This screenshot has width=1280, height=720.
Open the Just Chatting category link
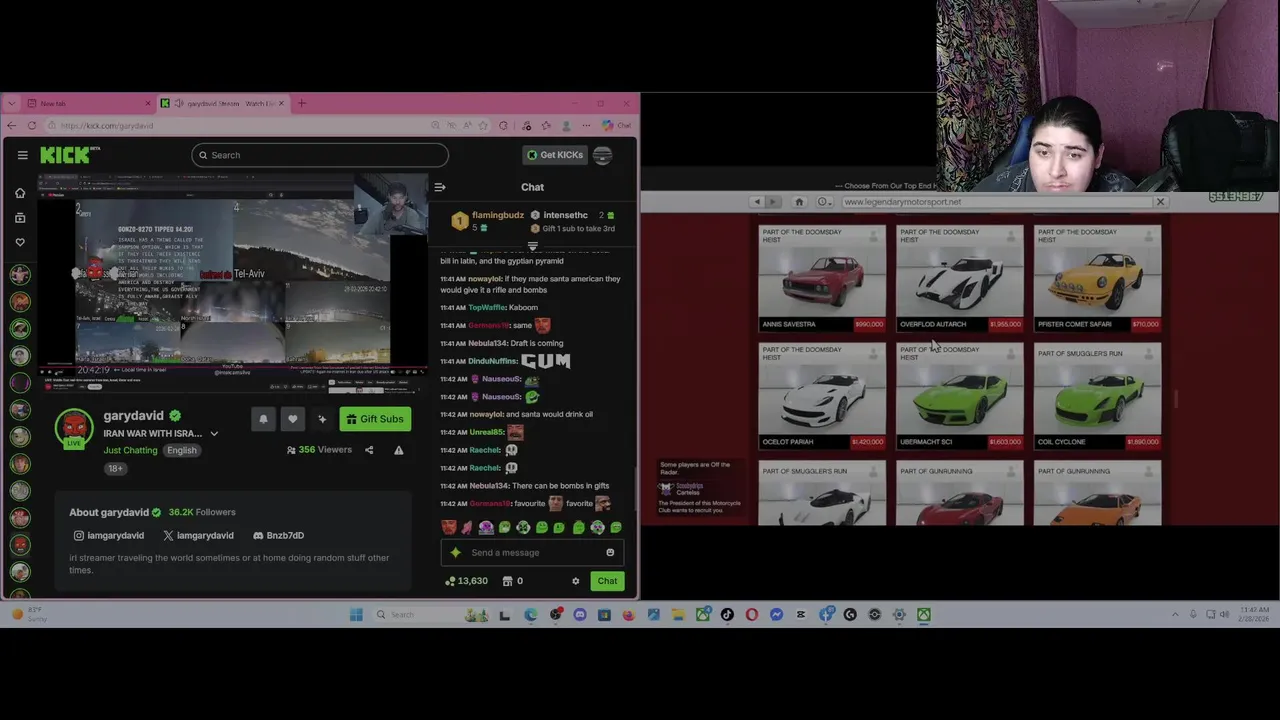tap(130, 450)
